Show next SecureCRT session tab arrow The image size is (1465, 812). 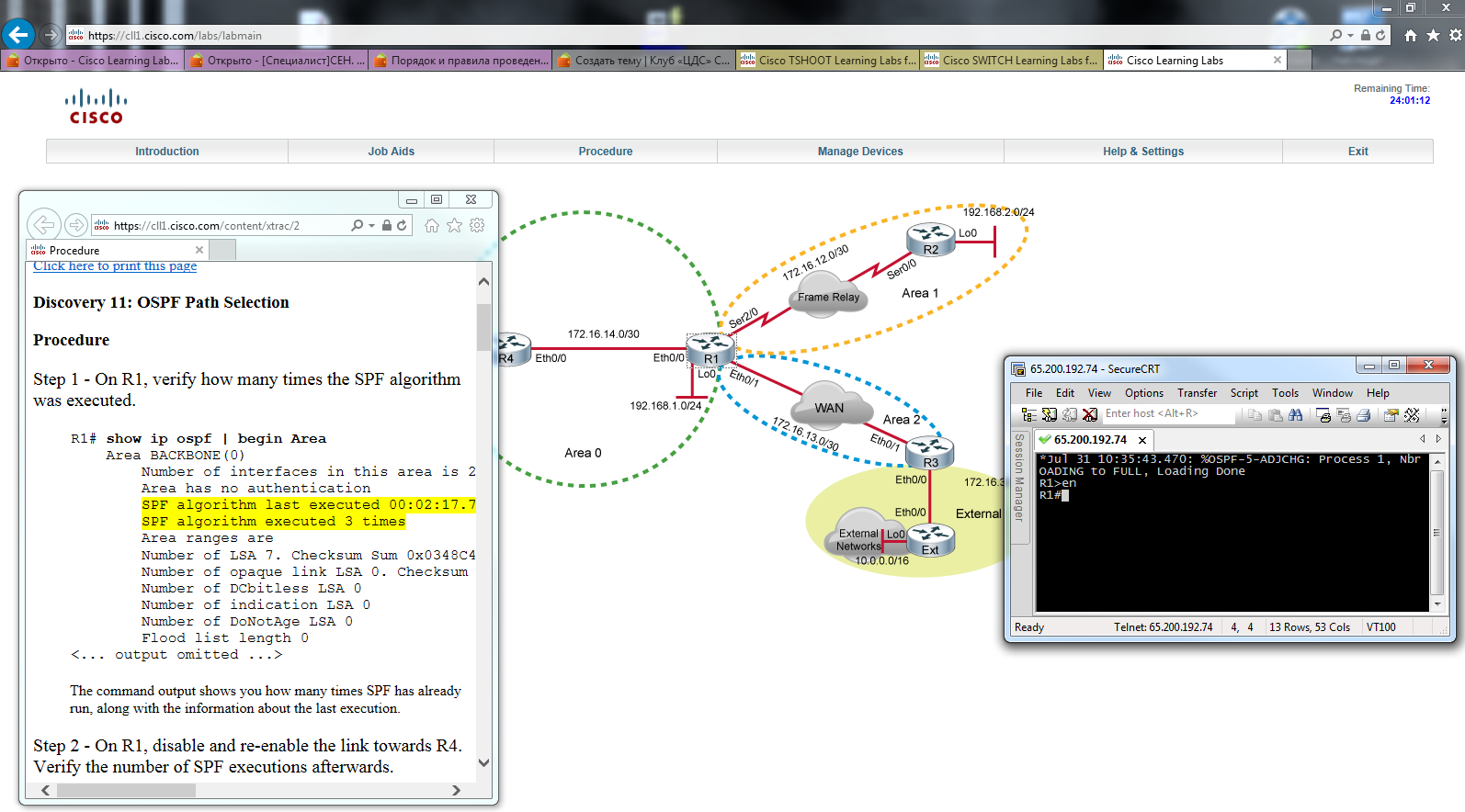pyautogui.click(x=1438, y=439)
